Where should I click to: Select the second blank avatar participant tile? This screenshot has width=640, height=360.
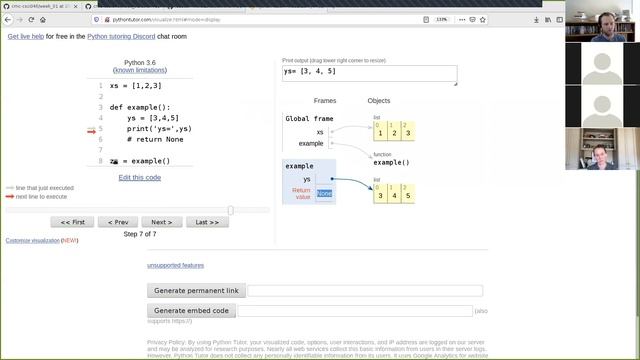point(602,106)
